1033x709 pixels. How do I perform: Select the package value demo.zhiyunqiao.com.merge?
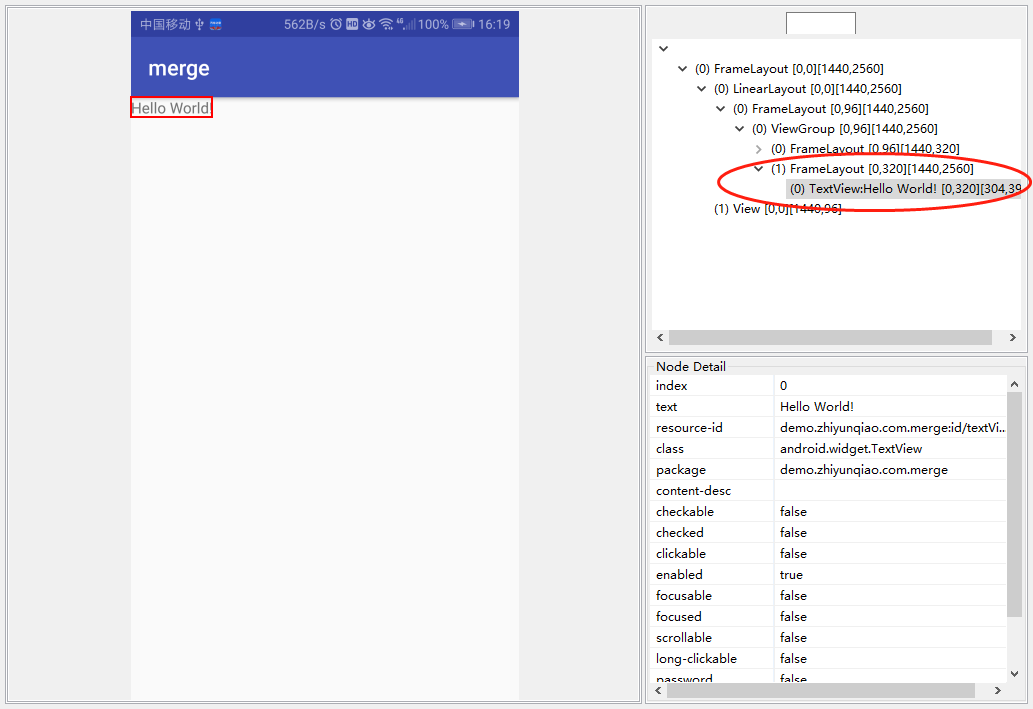coord(891,470)
